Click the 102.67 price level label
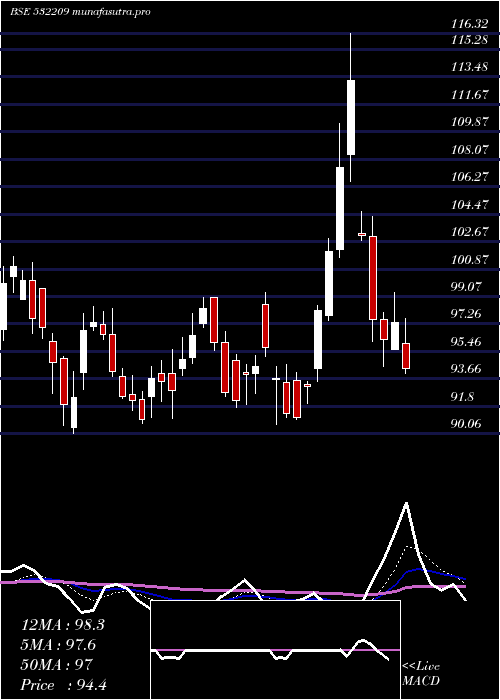The width and height of the screenshot is (500, 700). pos(469,232)
